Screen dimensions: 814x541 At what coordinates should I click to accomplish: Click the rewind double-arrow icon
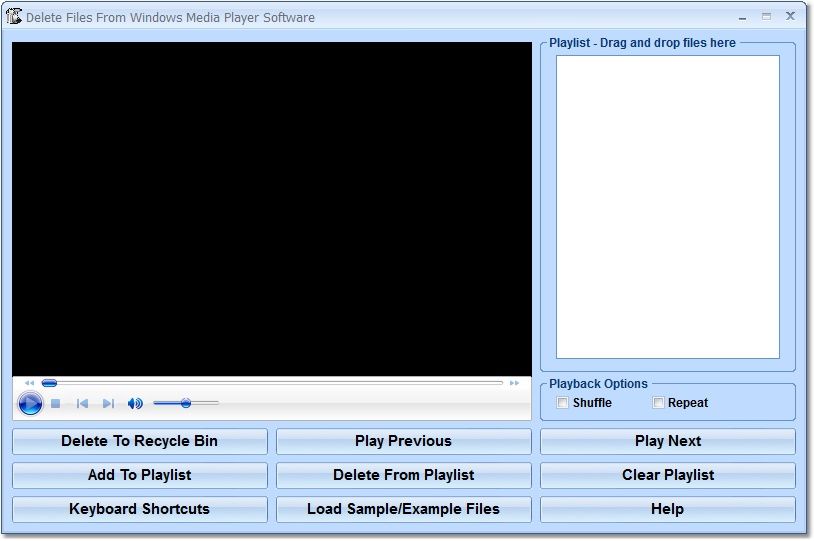(x=30, y=383)
